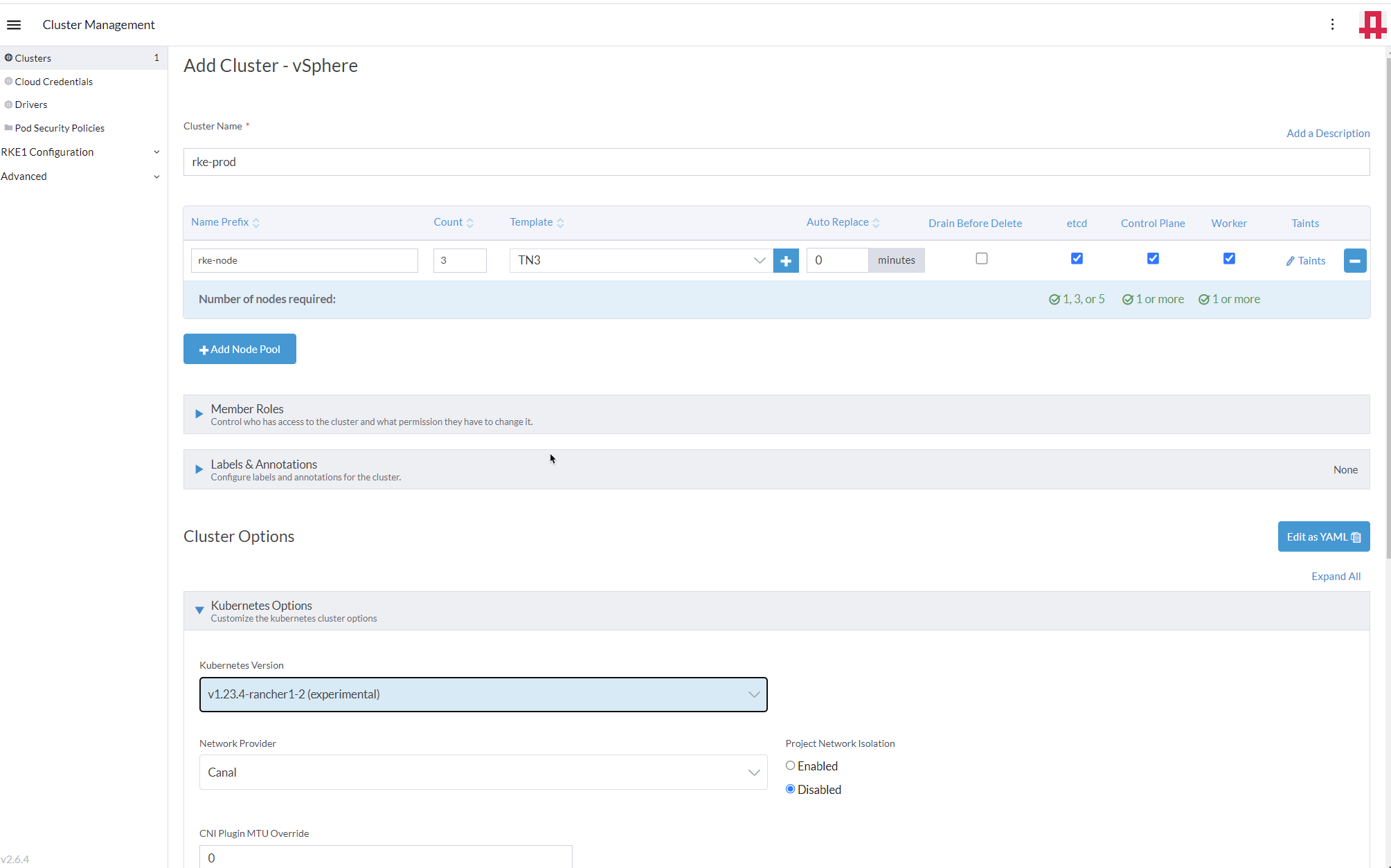Click the etcd column header
Image resolution: width=1391 pixels, height=868 pixels.
(1077, 224)
